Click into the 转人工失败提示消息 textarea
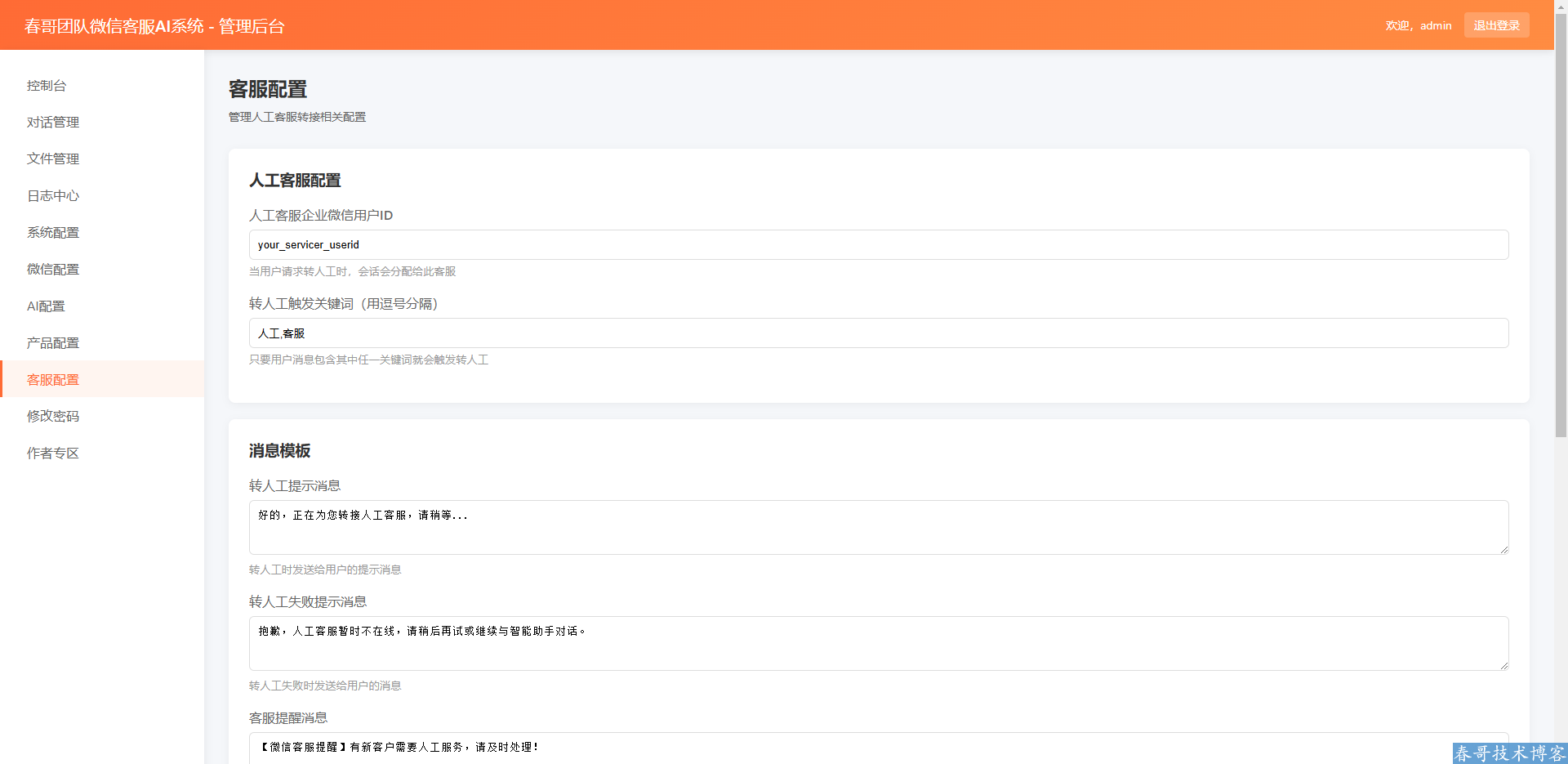This screenshot has height=764, width=1568. pos(878,644)
